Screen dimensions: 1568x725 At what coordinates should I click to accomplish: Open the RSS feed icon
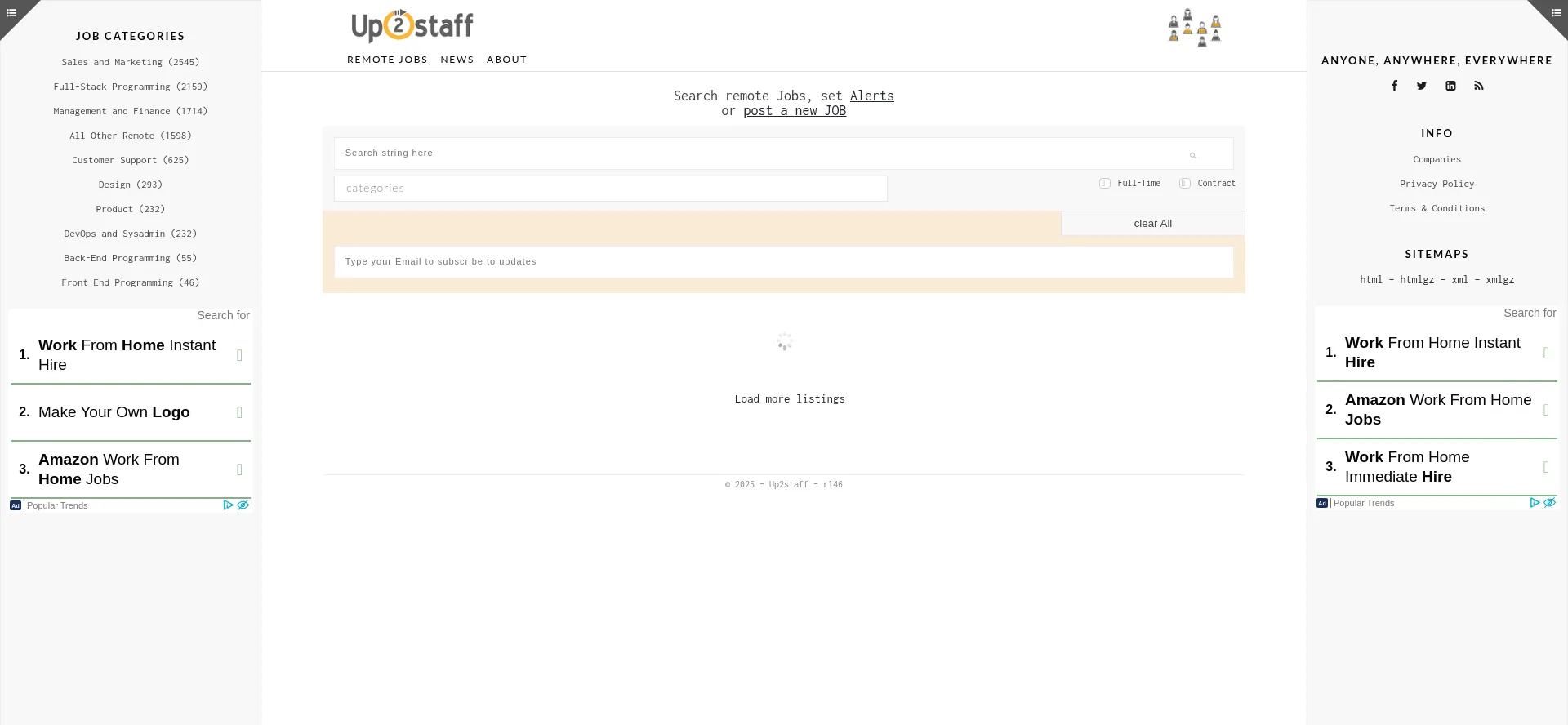(1478, 86)
